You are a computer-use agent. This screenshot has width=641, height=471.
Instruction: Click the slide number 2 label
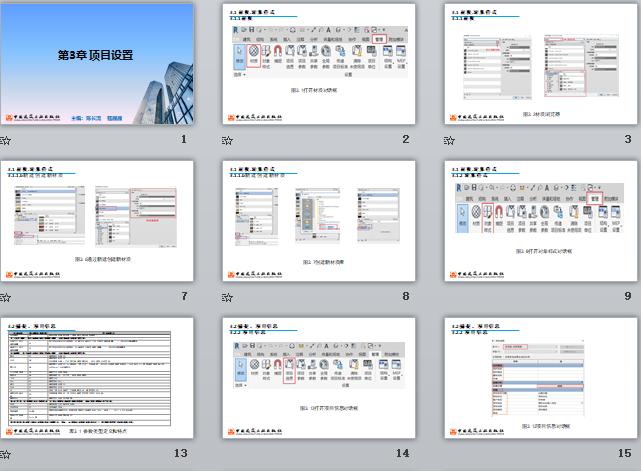[x=405, y=140]
